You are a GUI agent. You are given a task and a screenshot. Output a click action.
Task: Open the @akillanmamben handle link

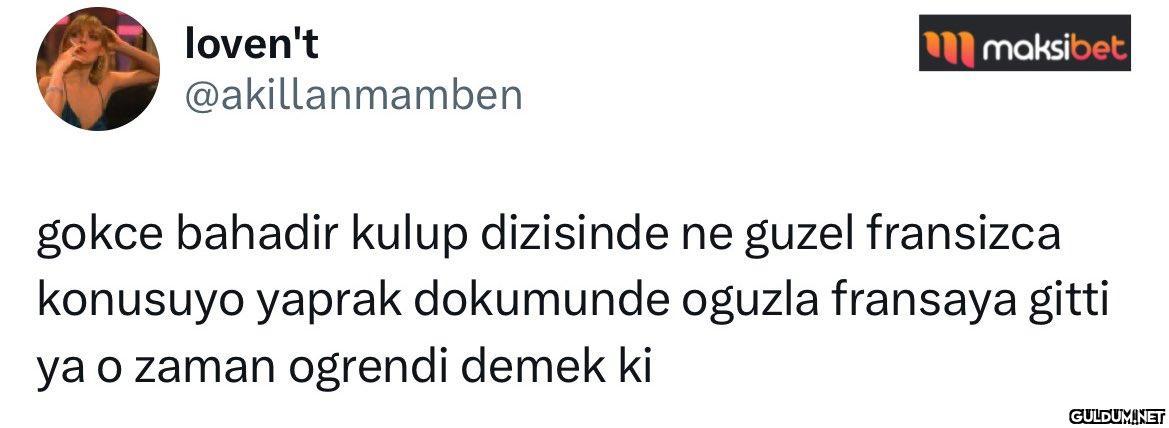[353, 96]
